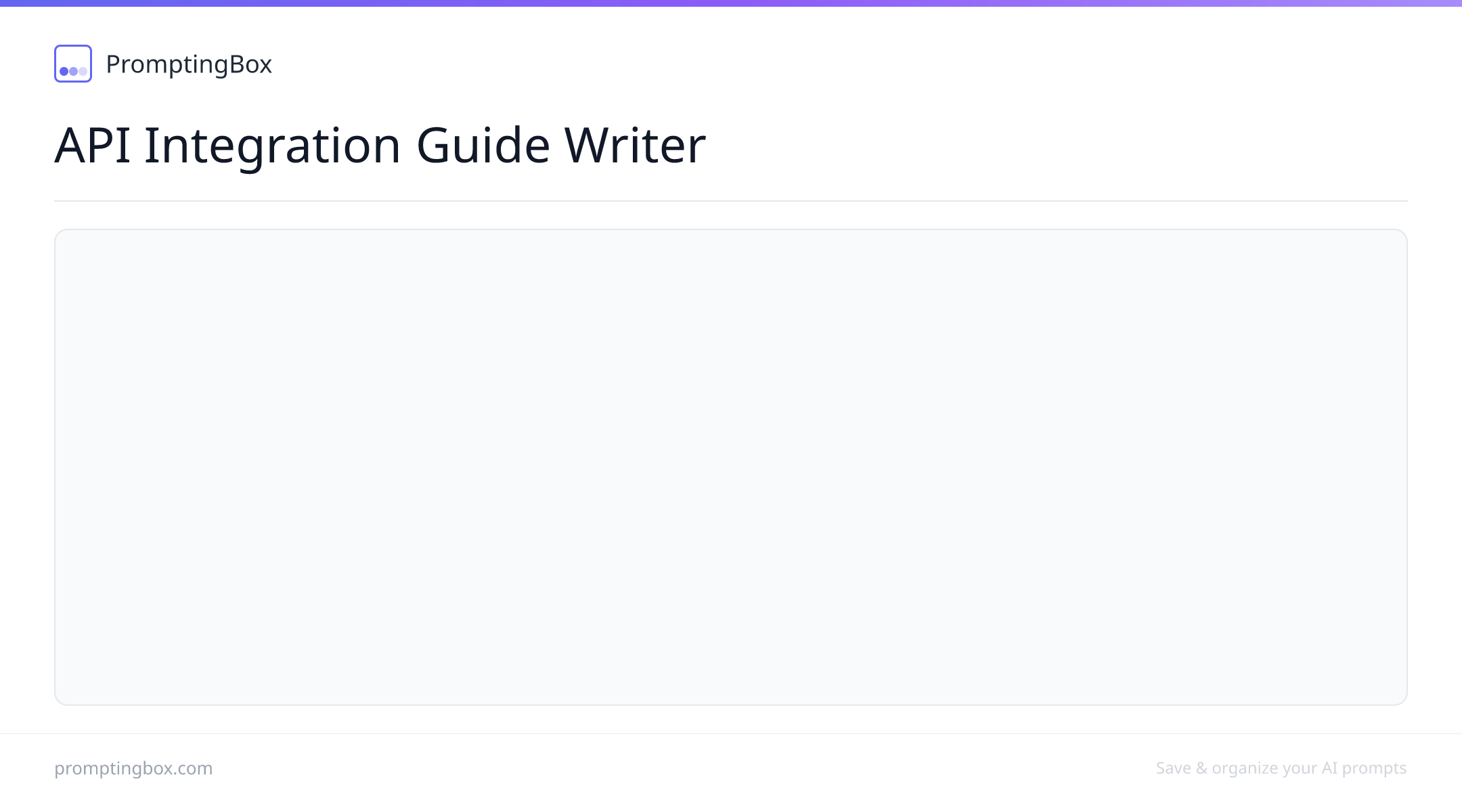
Task: Click inside the empty gray prompt box
Action: 731,467
